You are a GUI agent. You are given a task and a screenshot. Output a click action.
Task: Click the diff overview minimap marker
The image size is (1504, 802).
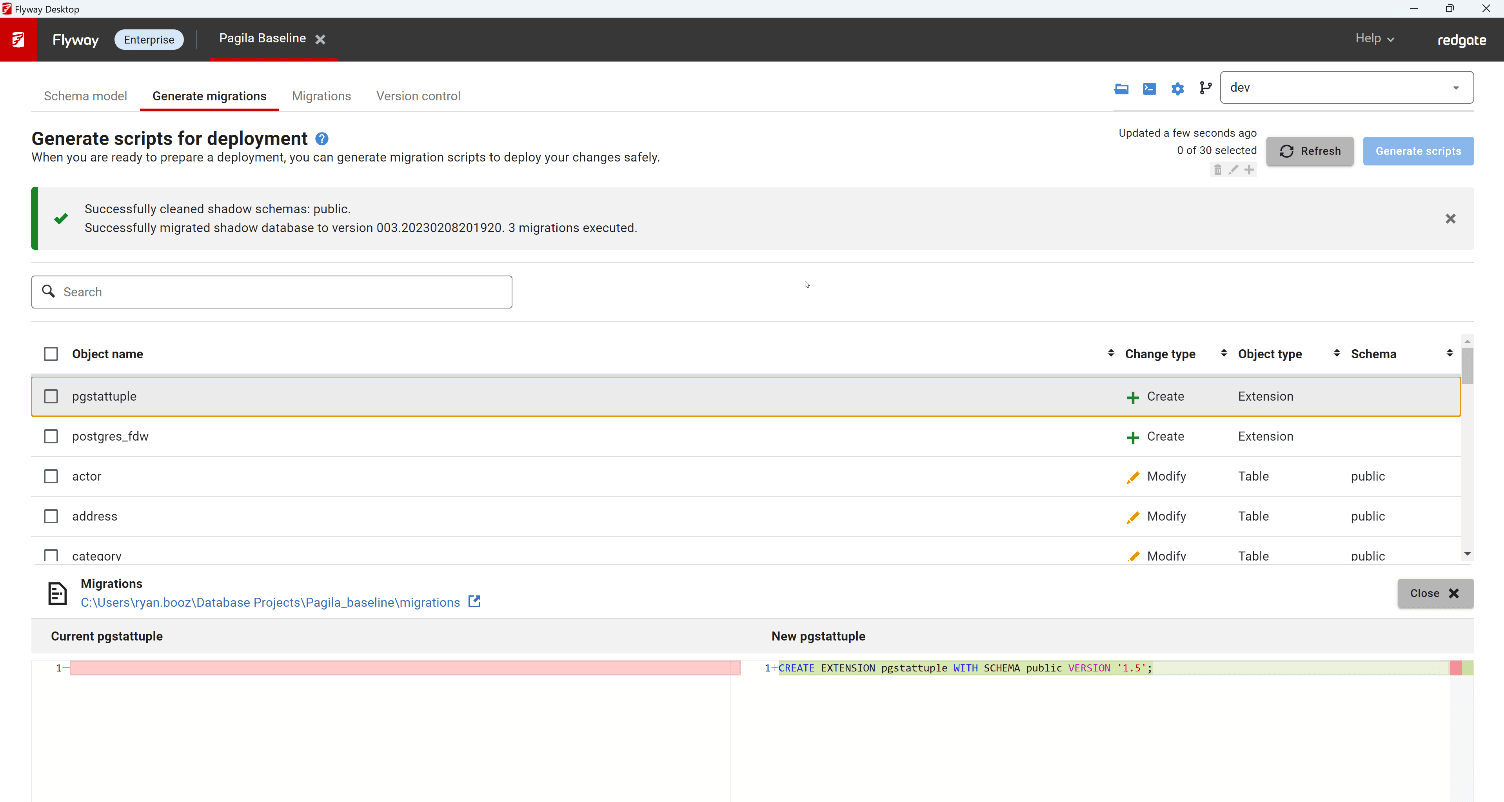[1461, 668]
